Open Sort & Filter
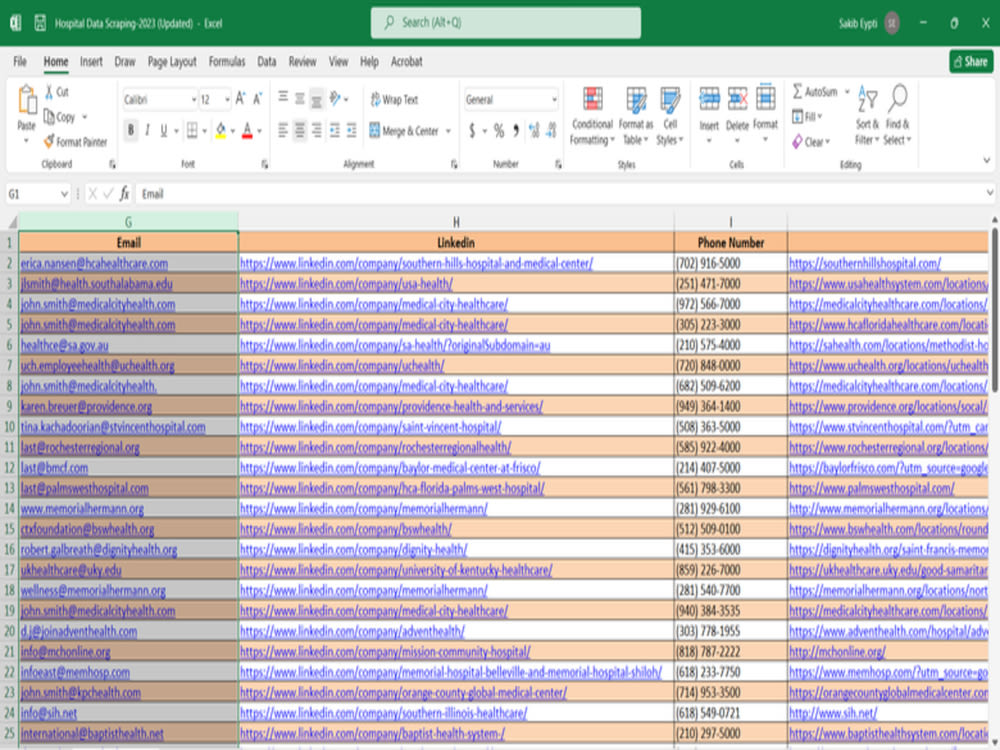1000x750 pixels. pyautogui.click(x=867, y=115)
